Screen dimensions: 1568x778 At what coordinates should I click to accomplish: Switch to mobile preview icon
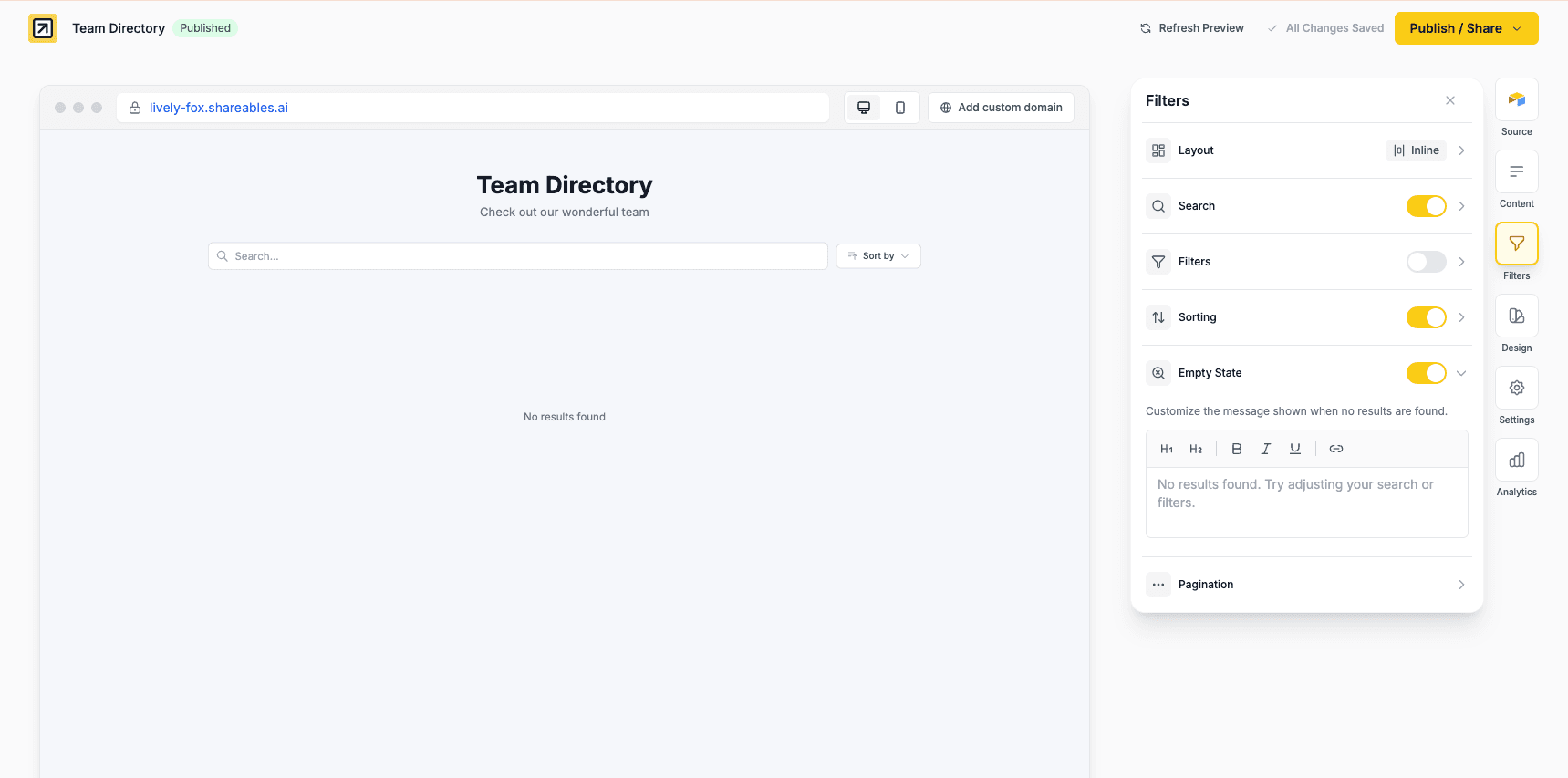click(899, 108)
